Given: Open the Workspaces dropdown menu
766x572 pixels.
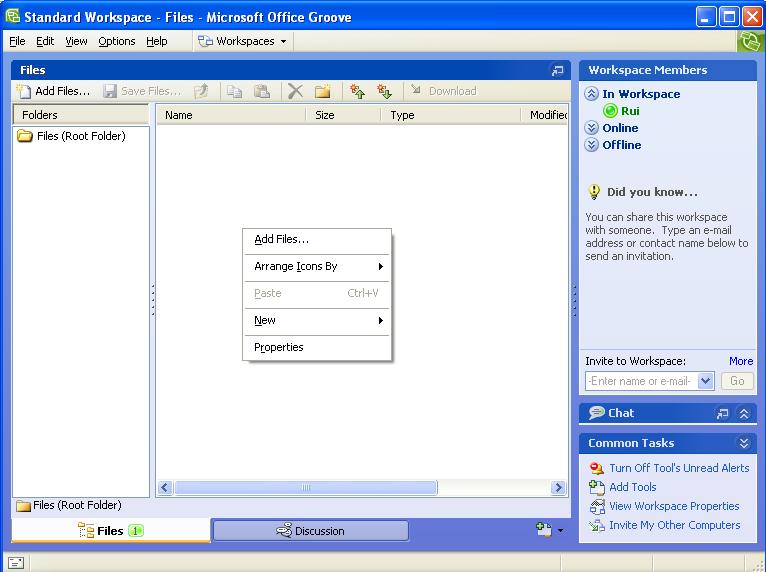Looking at the screenshot, I should [242, 41].
